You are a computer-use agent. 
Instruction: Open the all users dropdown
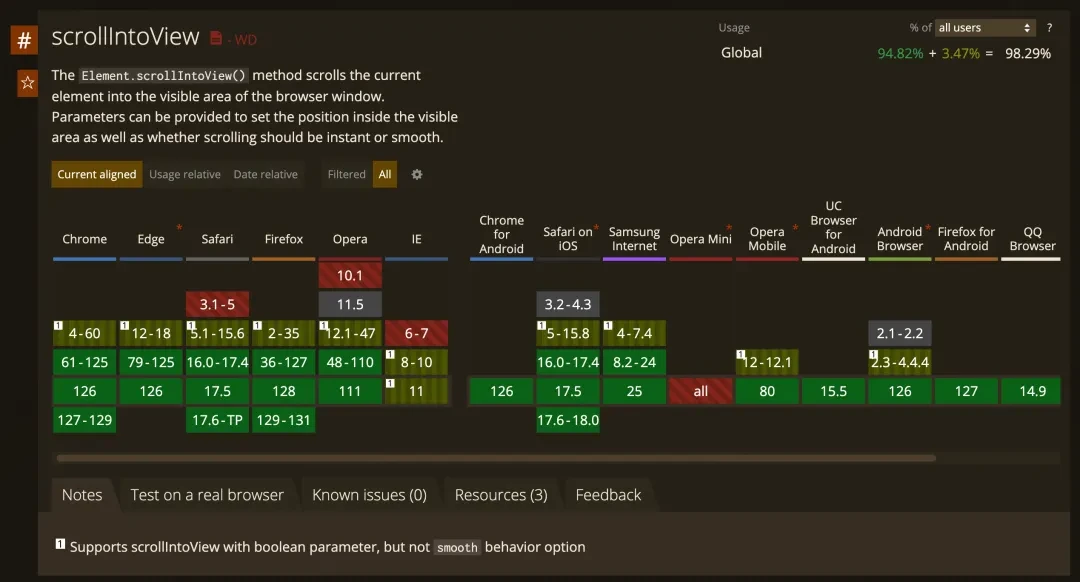coord(985,28)
